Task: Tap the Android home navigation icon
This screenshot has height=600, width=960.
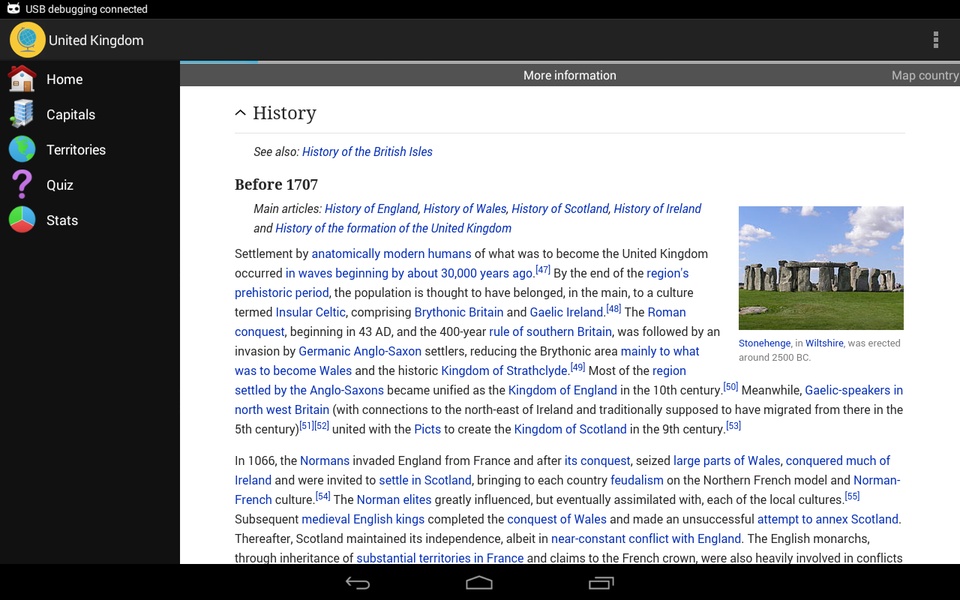Action: coord(479,583)
